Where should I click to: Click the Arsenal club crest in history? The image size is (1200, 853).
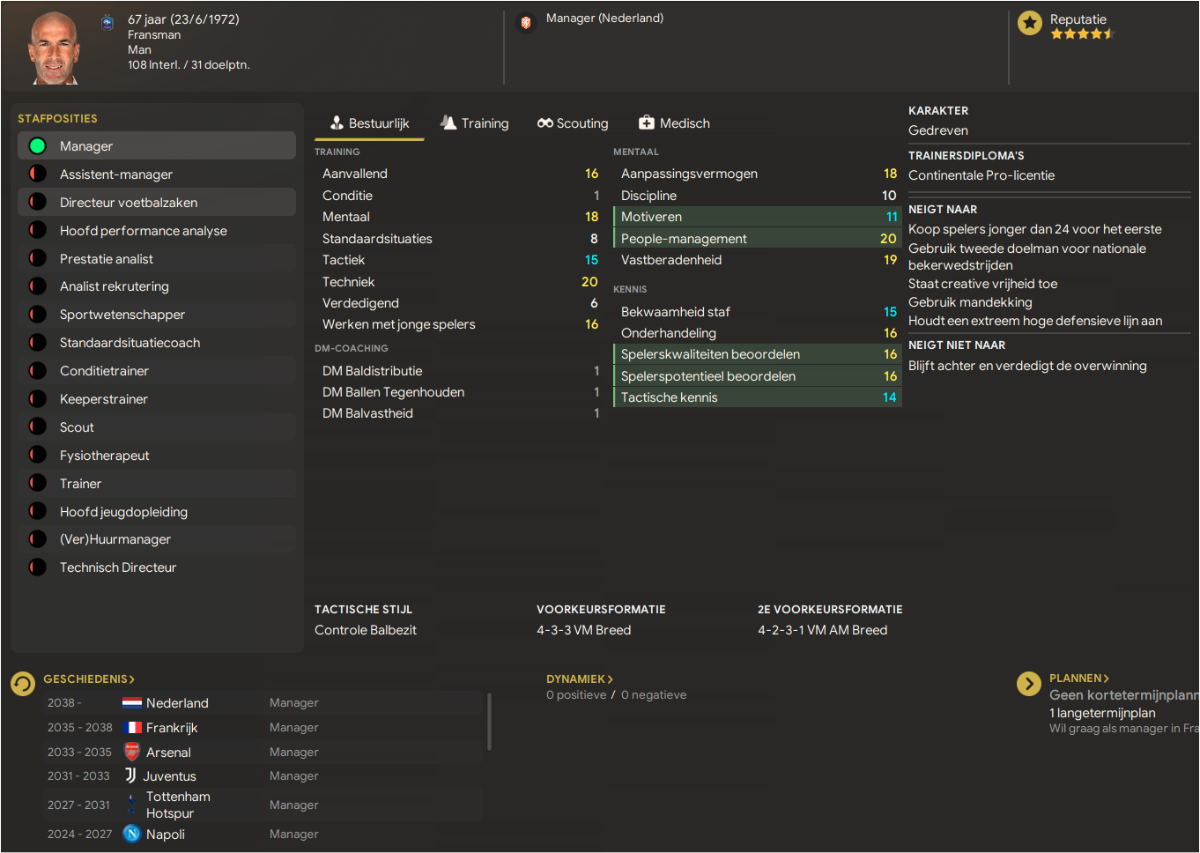click(132, 751)
